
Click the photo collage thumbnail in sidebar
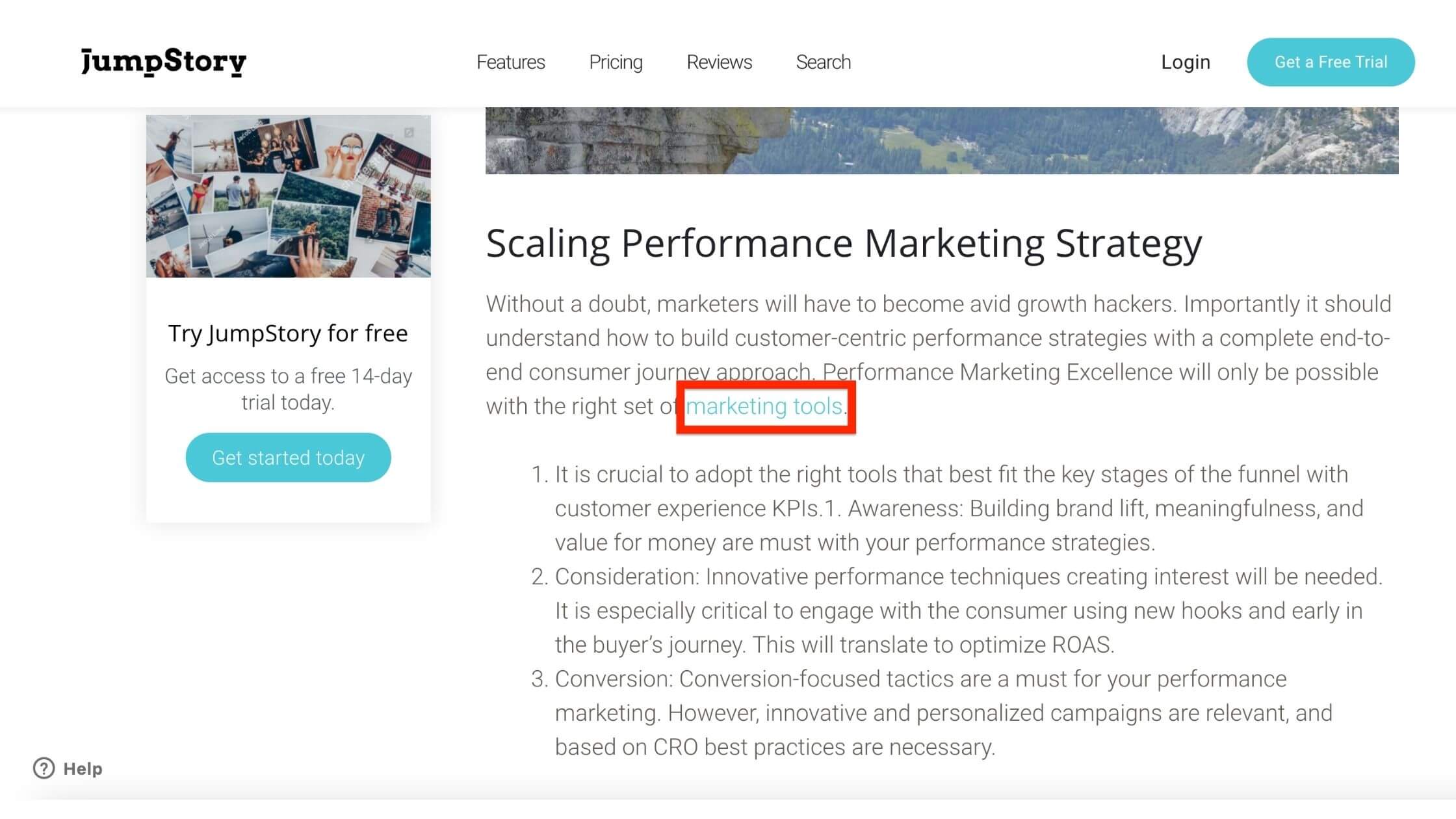(288, 196)
